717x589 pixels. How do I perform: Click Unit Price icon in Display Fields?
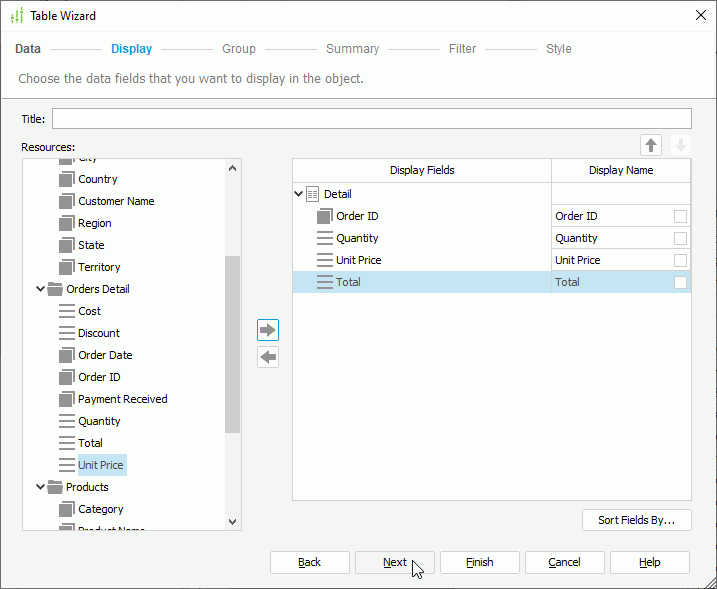pyautogui.click(x=325, y=260)
